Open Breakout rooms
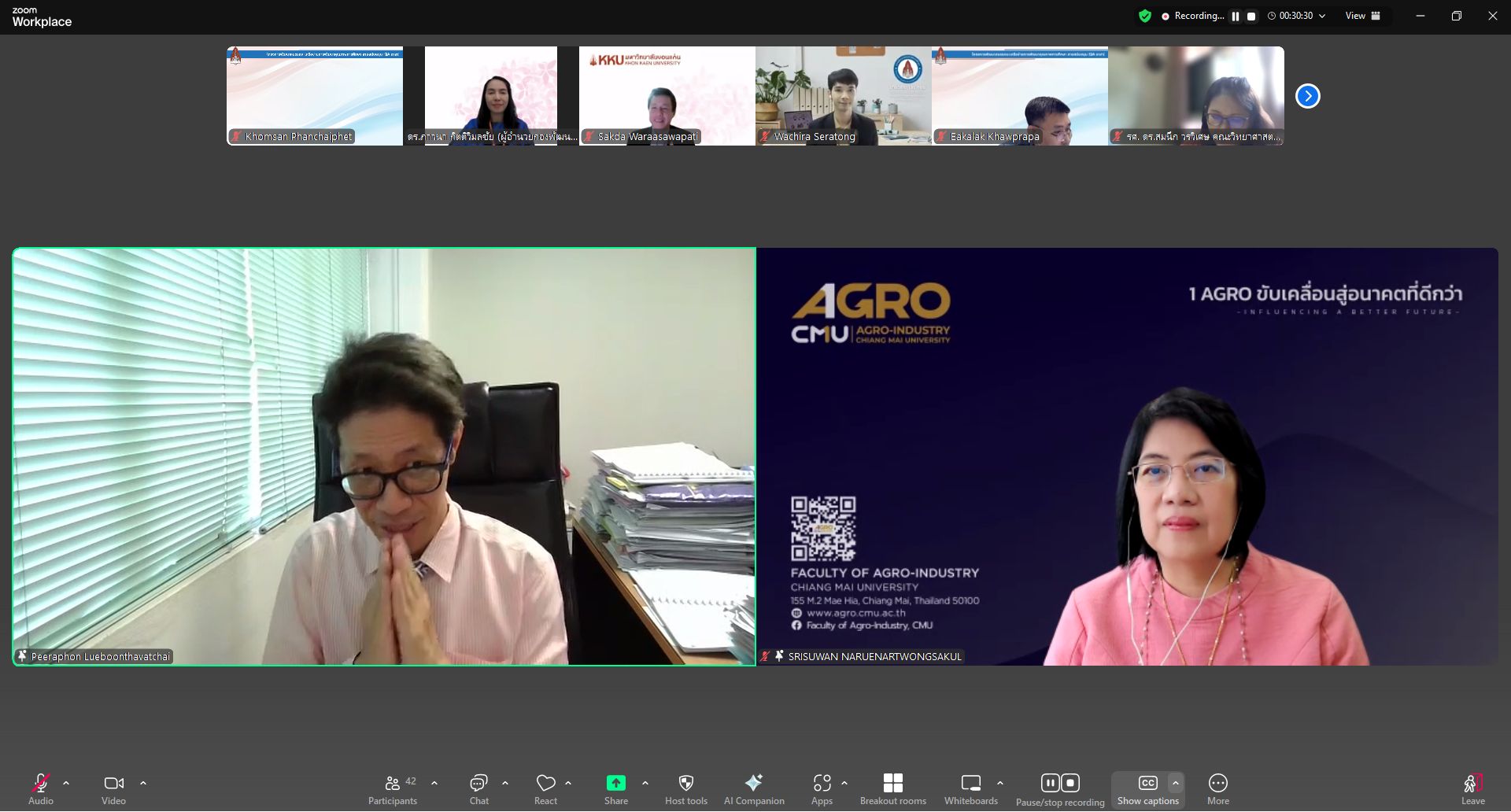 tap(892, 789)
